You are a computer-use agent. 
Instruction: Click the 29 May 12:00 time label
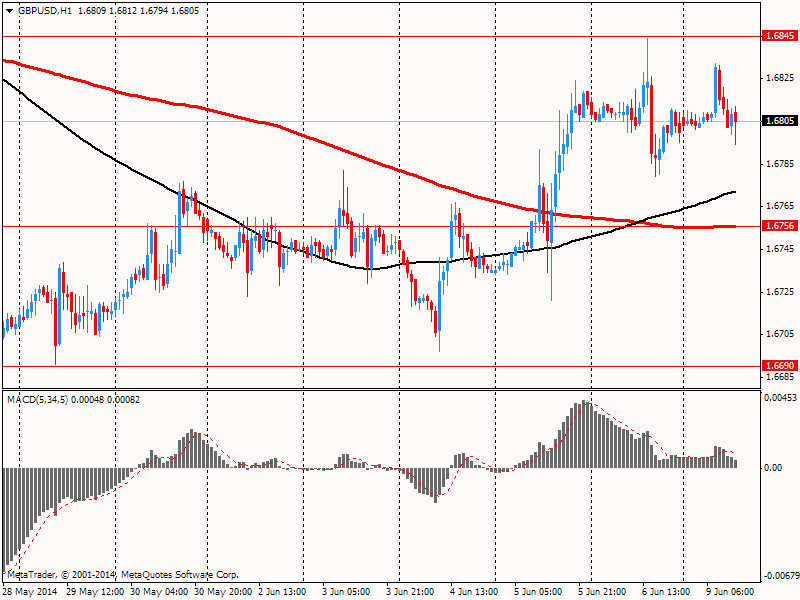click(95, 592)
